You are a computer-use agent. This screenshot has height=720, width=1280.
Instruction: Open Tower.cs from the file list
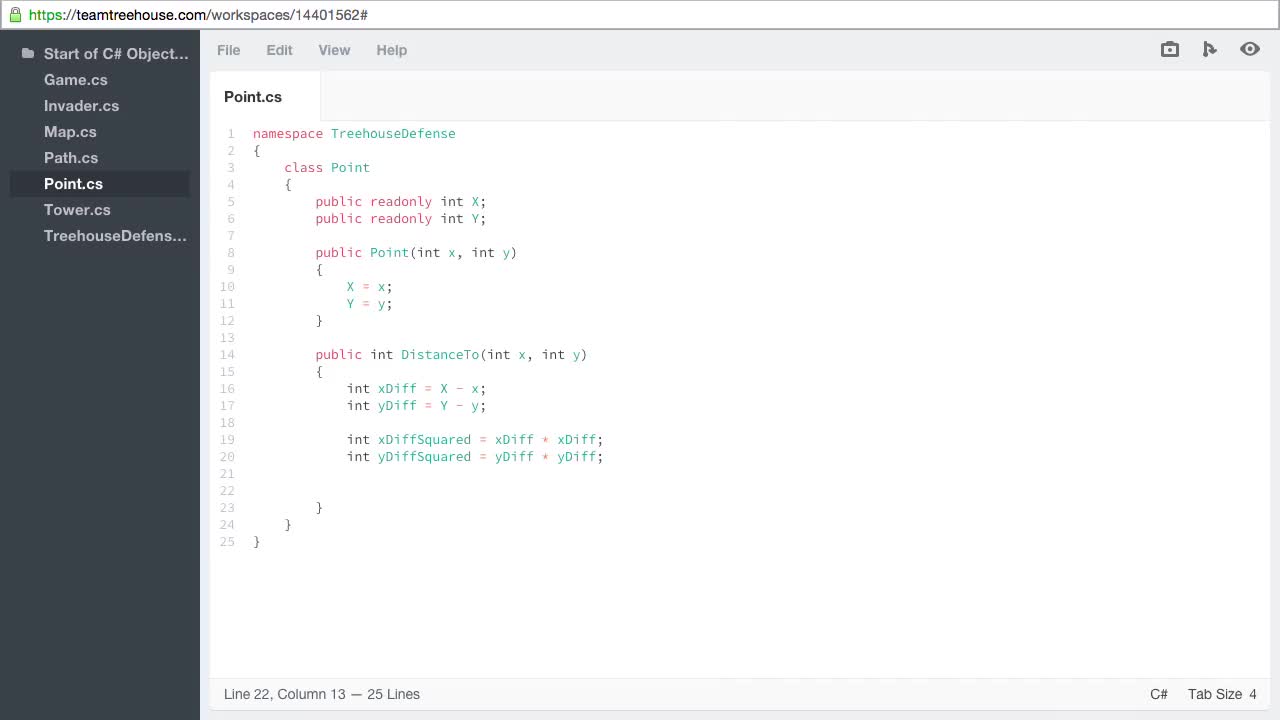77,210
